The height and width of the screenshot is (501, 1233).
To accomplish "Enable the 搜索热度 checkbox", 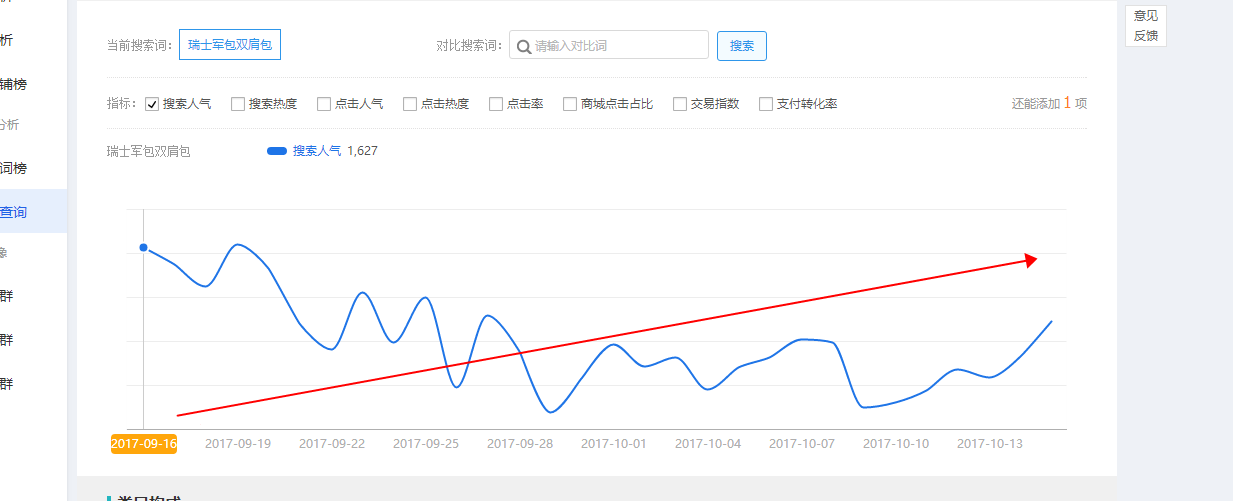I will [x=238, y=104].
